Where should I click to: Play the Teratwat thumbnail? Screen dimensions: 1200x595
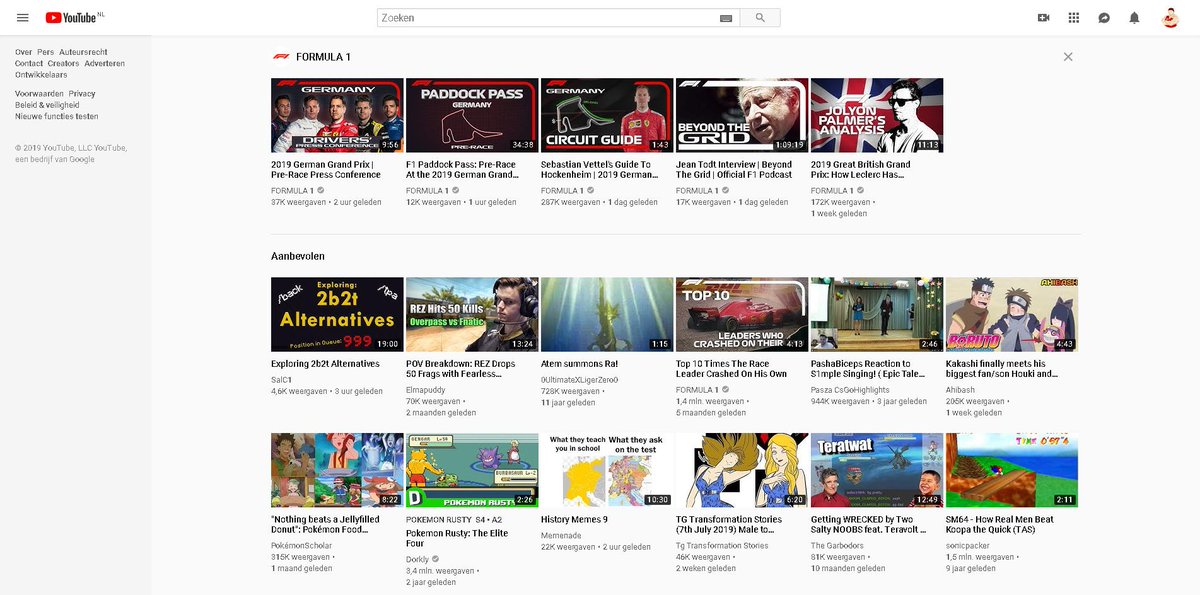(x=877, y=470)
